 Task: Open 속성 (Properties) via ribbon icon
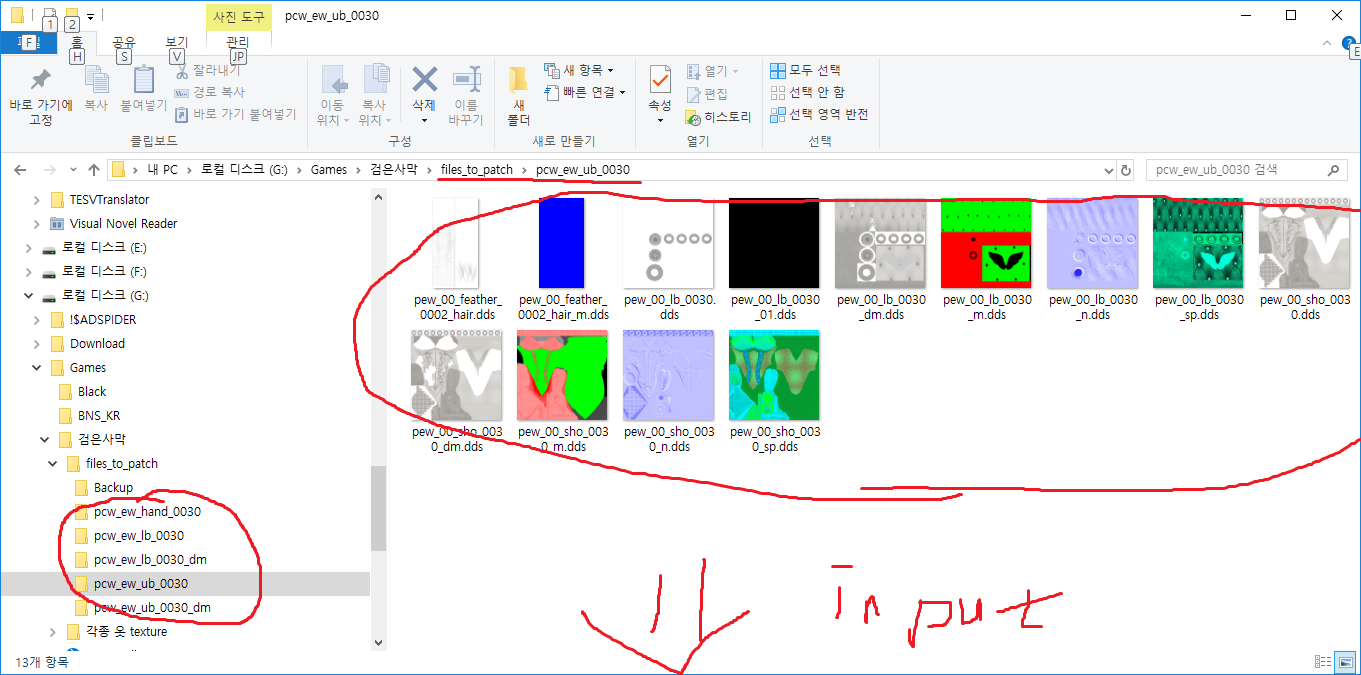coord(659,92)
